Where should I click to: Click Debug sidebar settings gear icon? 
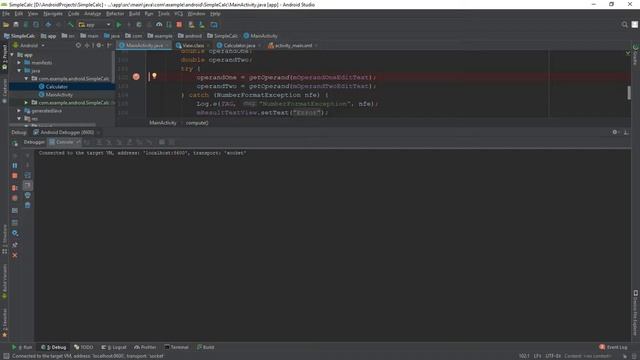pos(15,233)
